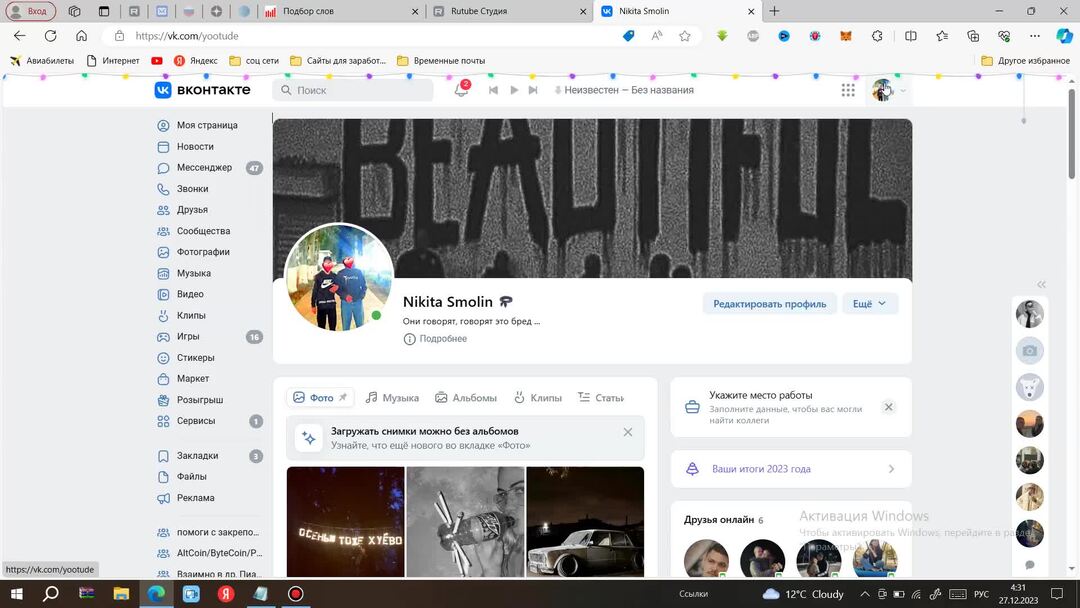Open Фотографии in the left sidebar
The image size is (1080, 608).
tap(194, 252)
